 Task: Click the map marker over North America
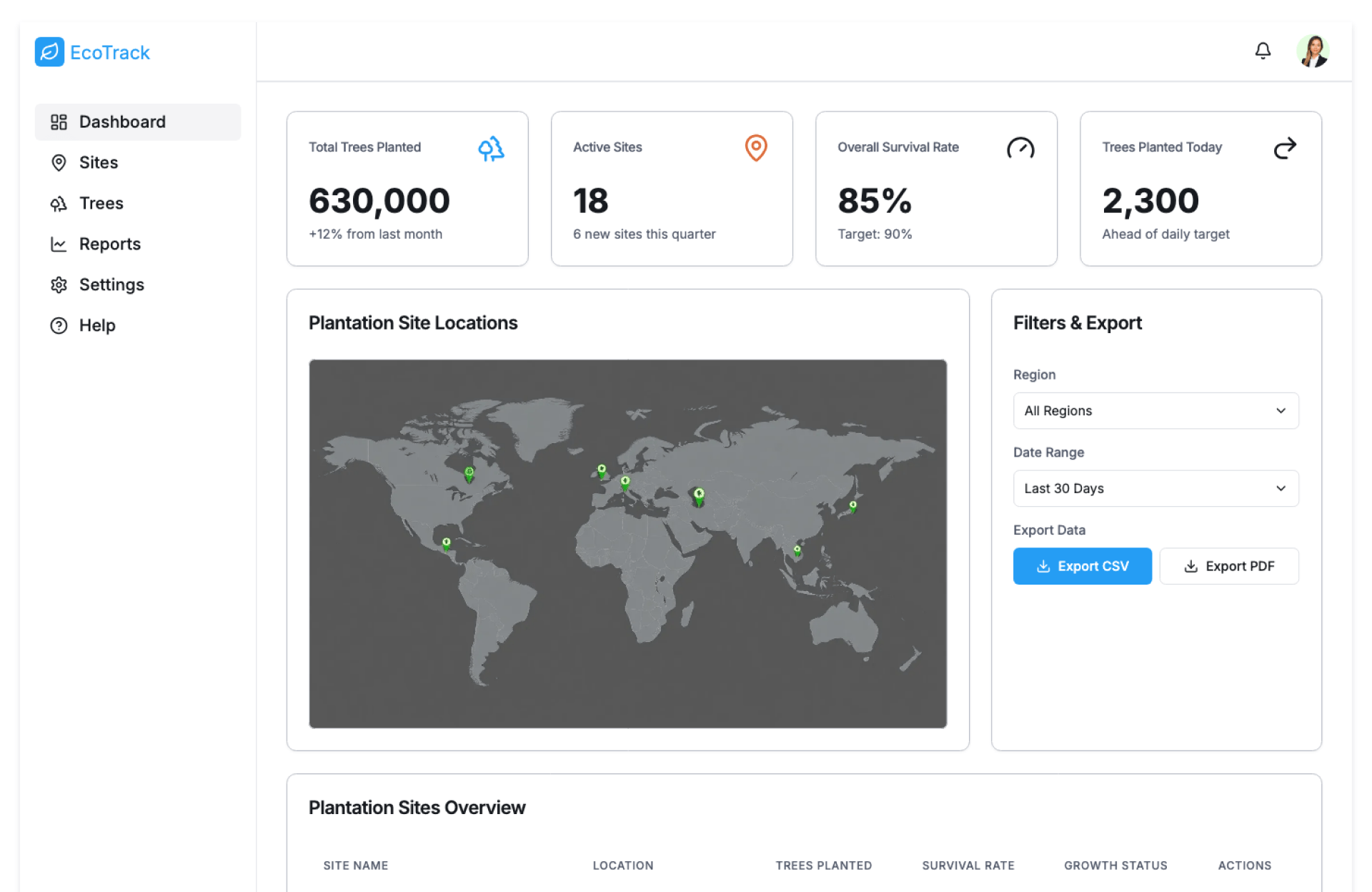[469, 474]
